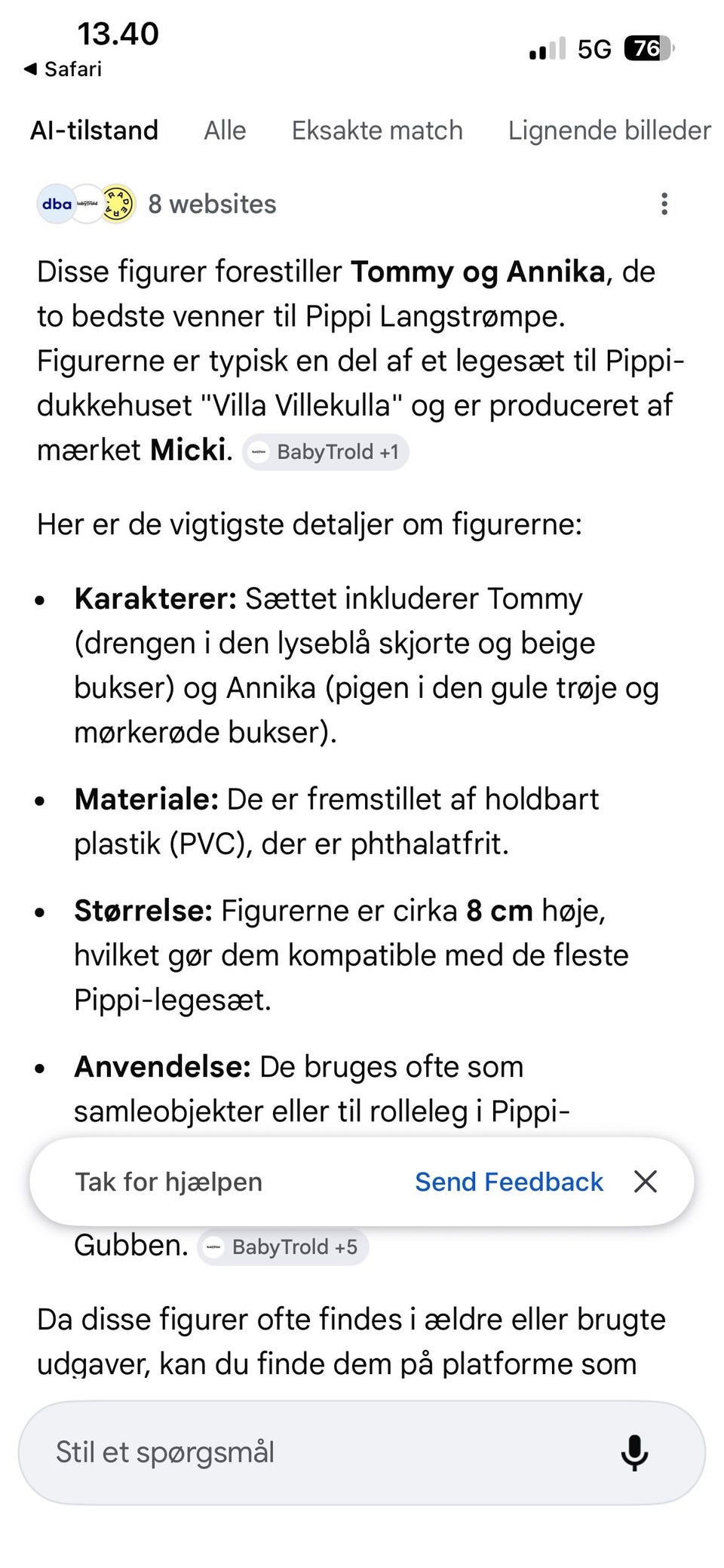The height and width of the screenshot is (1568, 724).
Task: Tap the dba source icon
Action: click(x=57, y=204)
